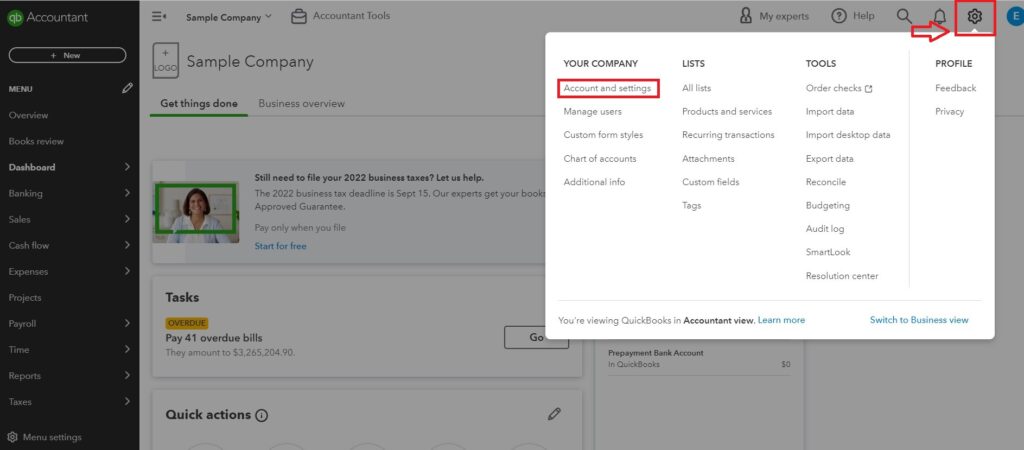The width and height of the screenshot is (1024, 450).
Task: Open Audit log
Action: pos(825,229)
